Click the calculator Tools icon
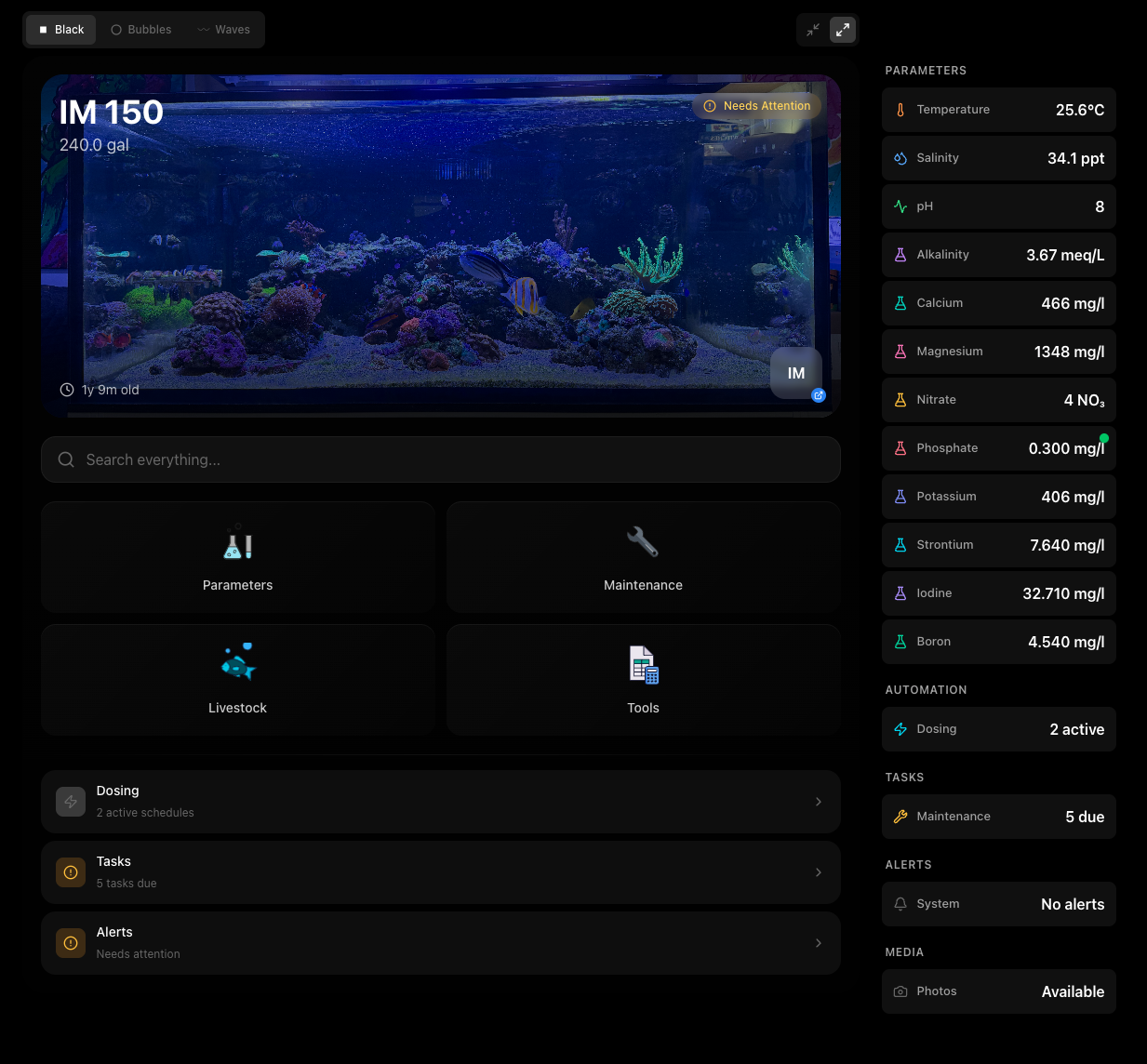1147x1064 pixels. point(644,665)
